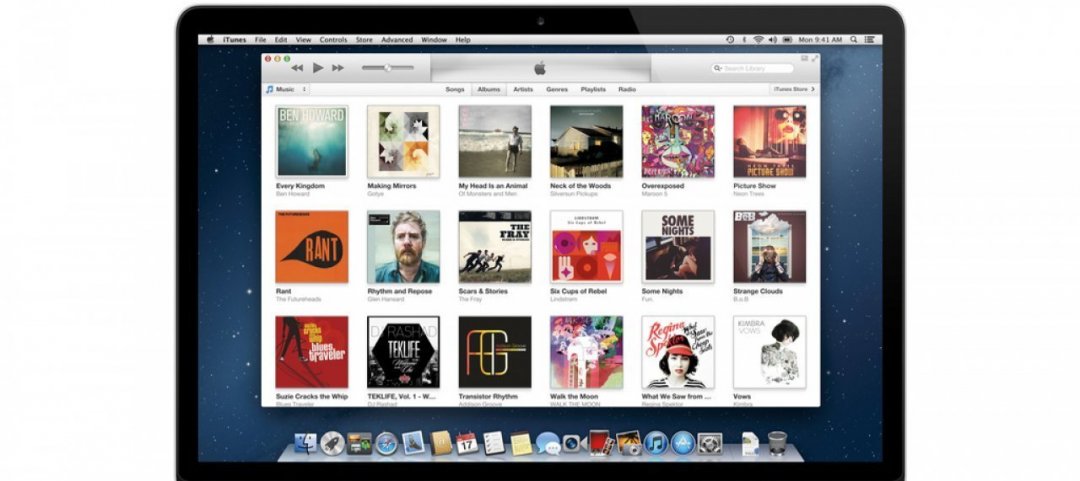Switch to the Genres tab
Screen dimensions: 1080x481
coord(557,90)
